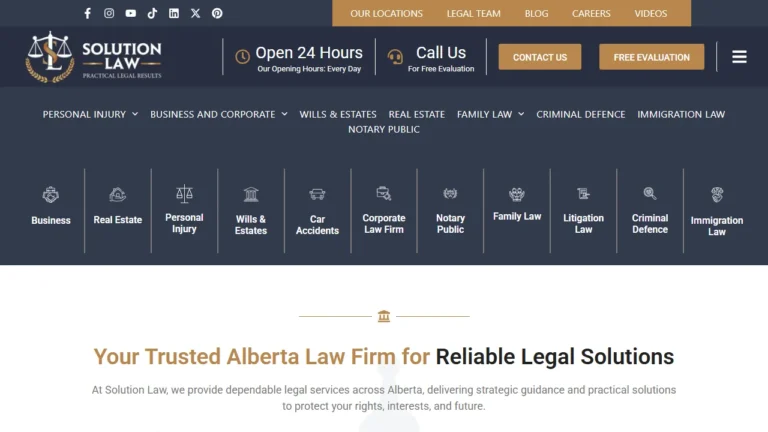Click the Contact Us button
The height and width of the screenshot is (432, 768).
[x=540, y=57]
